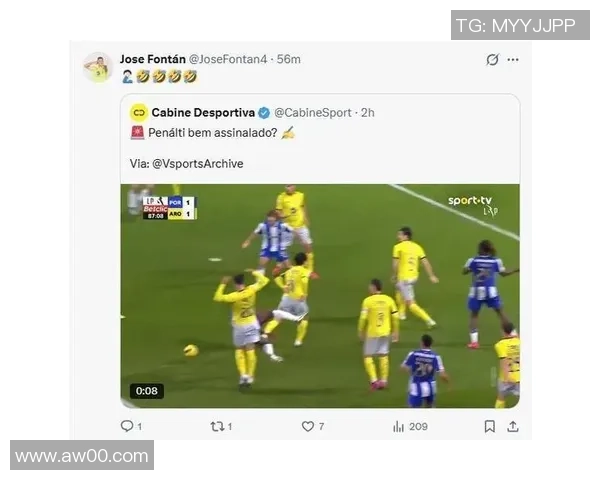Open the Jose Fontán display name link
Image resolution: width=600 pixels, height=480 pixels.
click(152, 59)
